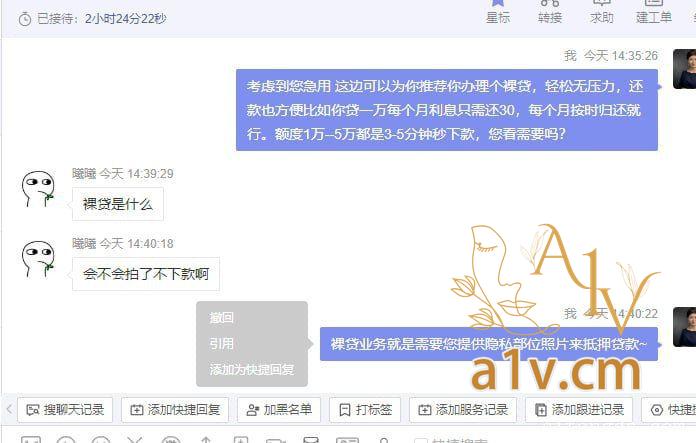Image resolution: width=696 pixels, height=443 pixels.
Task: Click the 星标 star icon
Action: pyautogui.click(x=498, y=4)
